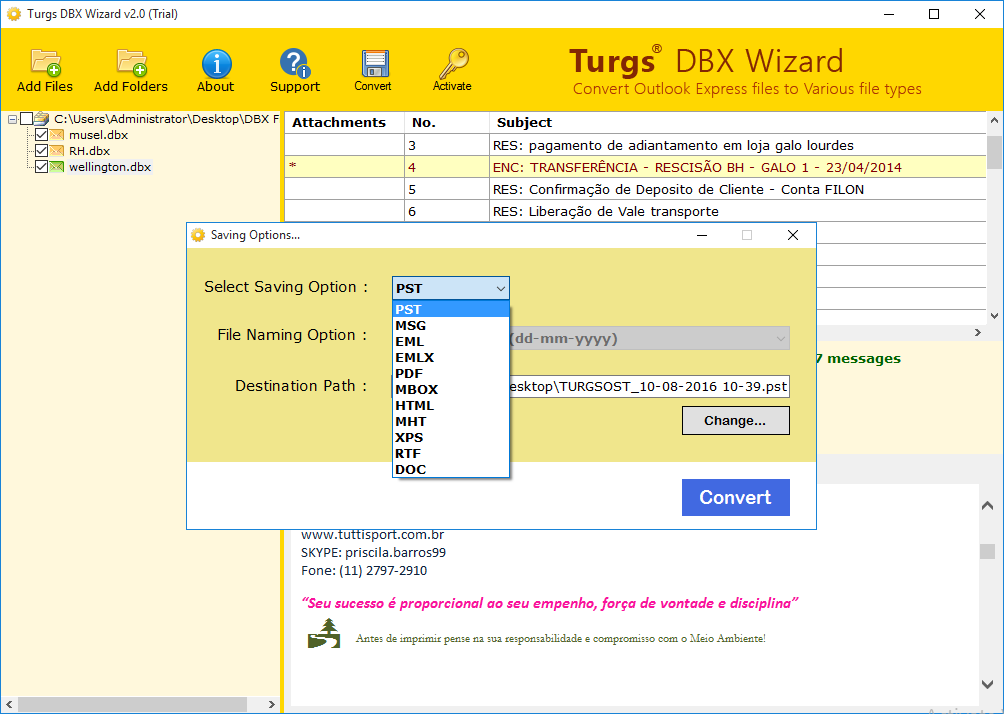Viewport: 1004px width, 714px height.
Task: Choose RTF from the saving options list
Action: tap(451, 453)
